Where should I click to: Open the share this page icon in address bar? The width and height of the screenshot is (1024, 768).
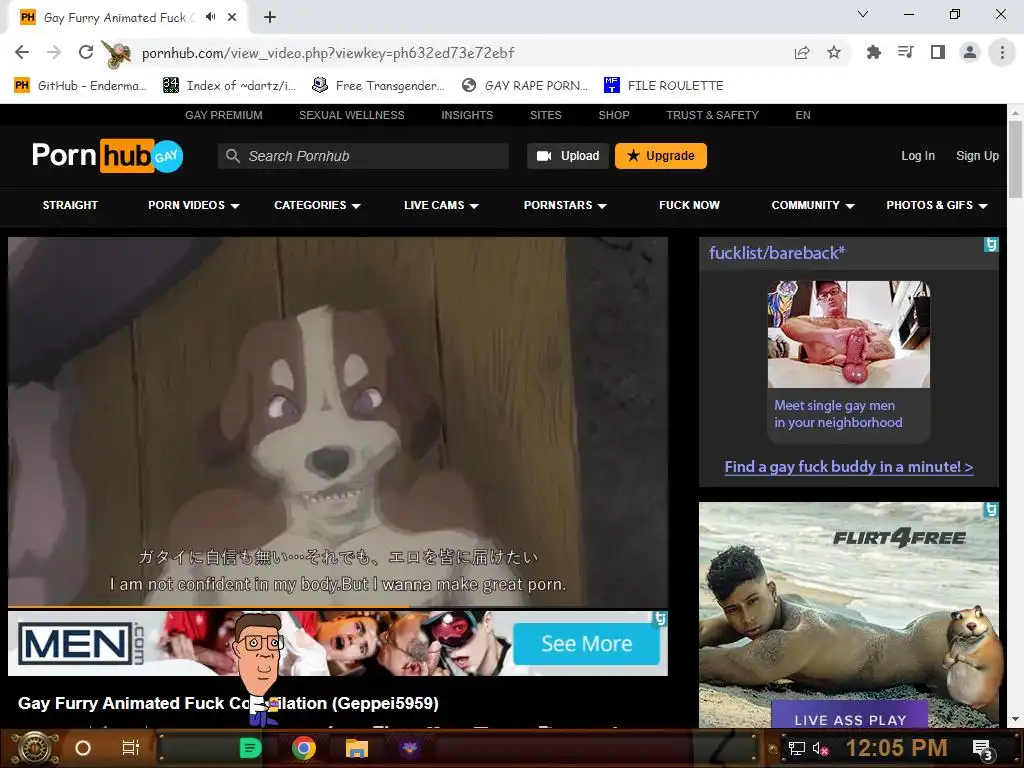(x=802, y=52)
